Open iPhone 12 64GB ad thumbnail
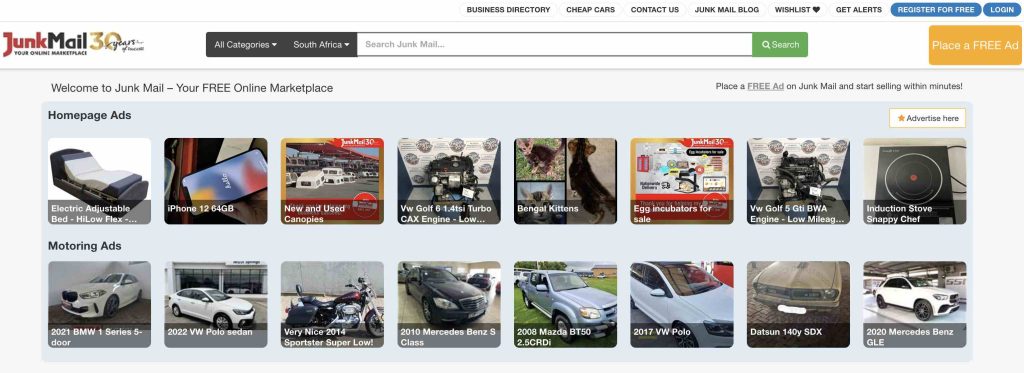The width and height of the screenshot is (1024, 373). pos(216,181)
